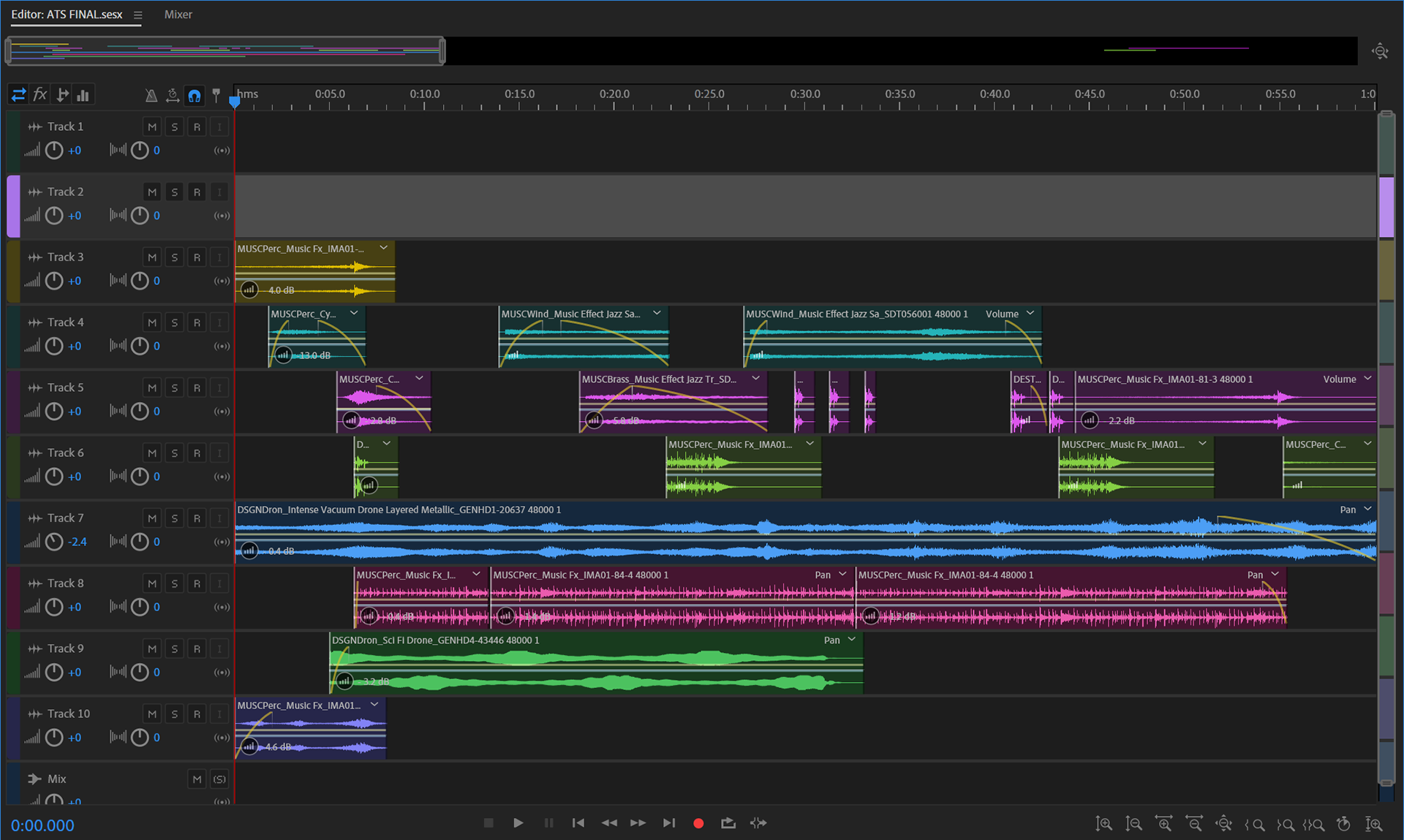Open Volume dropdown on Track 5 last clip
The height and width of the screenshot is (840, 1404).
[x=1367, y=379]
